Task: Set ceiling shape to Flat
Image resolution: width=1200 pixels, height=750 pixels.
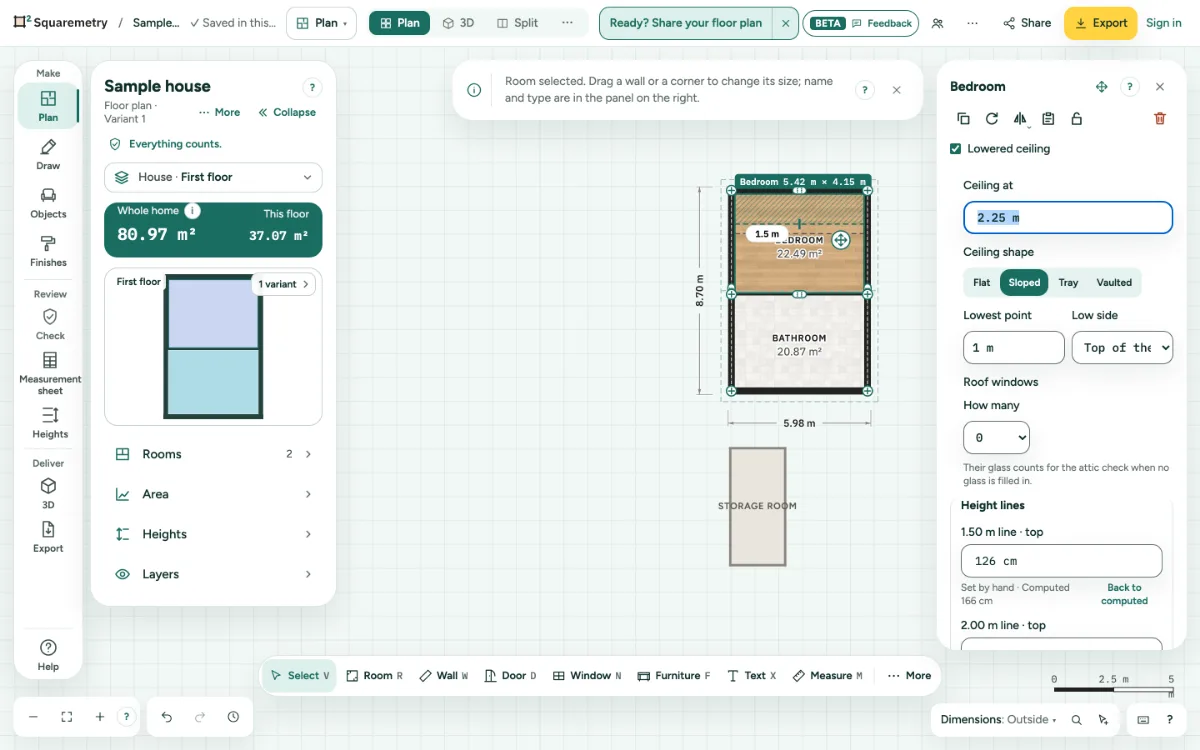Action: (x=982, y=283)
